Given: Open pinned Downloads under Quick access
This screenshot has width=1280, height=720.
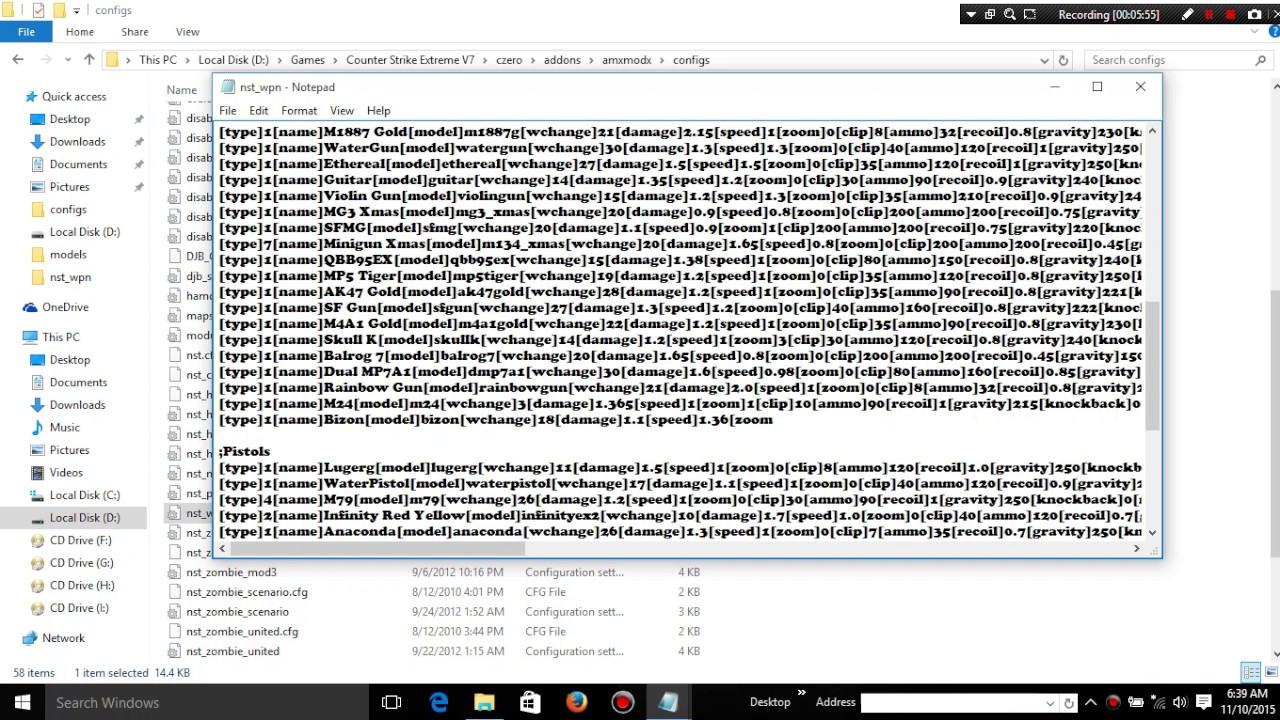Looking at the screenshot, I should [77, 142].
